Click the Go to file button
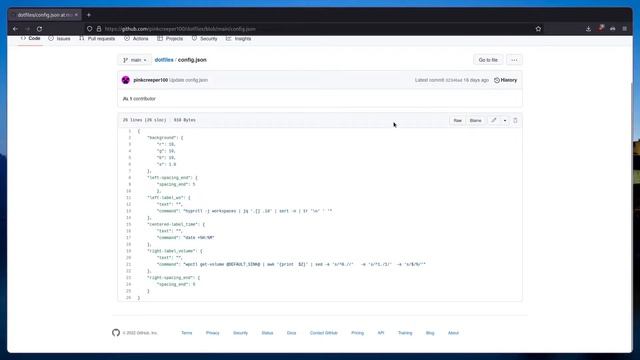 pyautogui.click(x=488, y=60)
